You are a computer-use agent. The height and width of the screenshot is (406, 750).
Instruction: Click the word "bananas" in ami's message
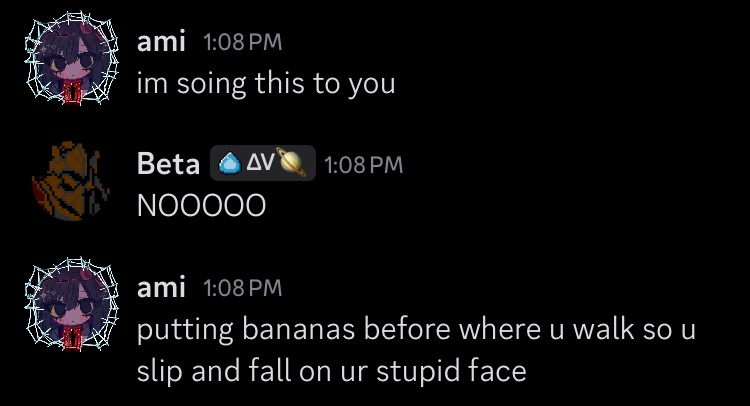tap(298, 329)
